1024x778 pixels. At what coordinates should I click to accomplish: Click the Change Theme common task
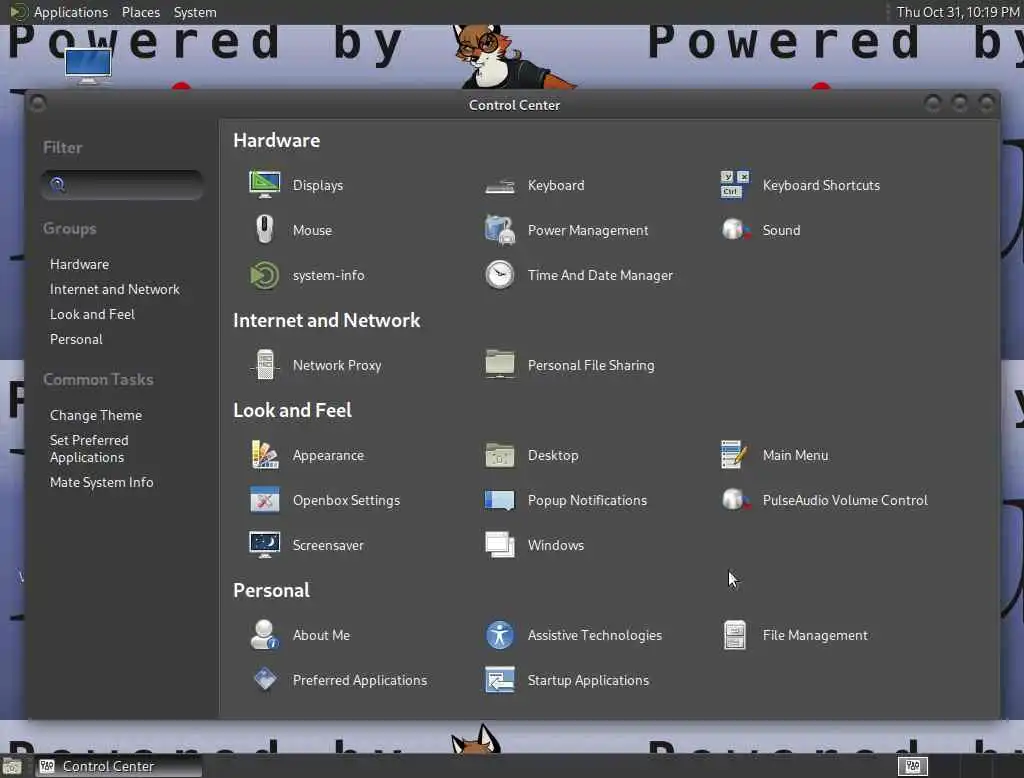[96, 415]
